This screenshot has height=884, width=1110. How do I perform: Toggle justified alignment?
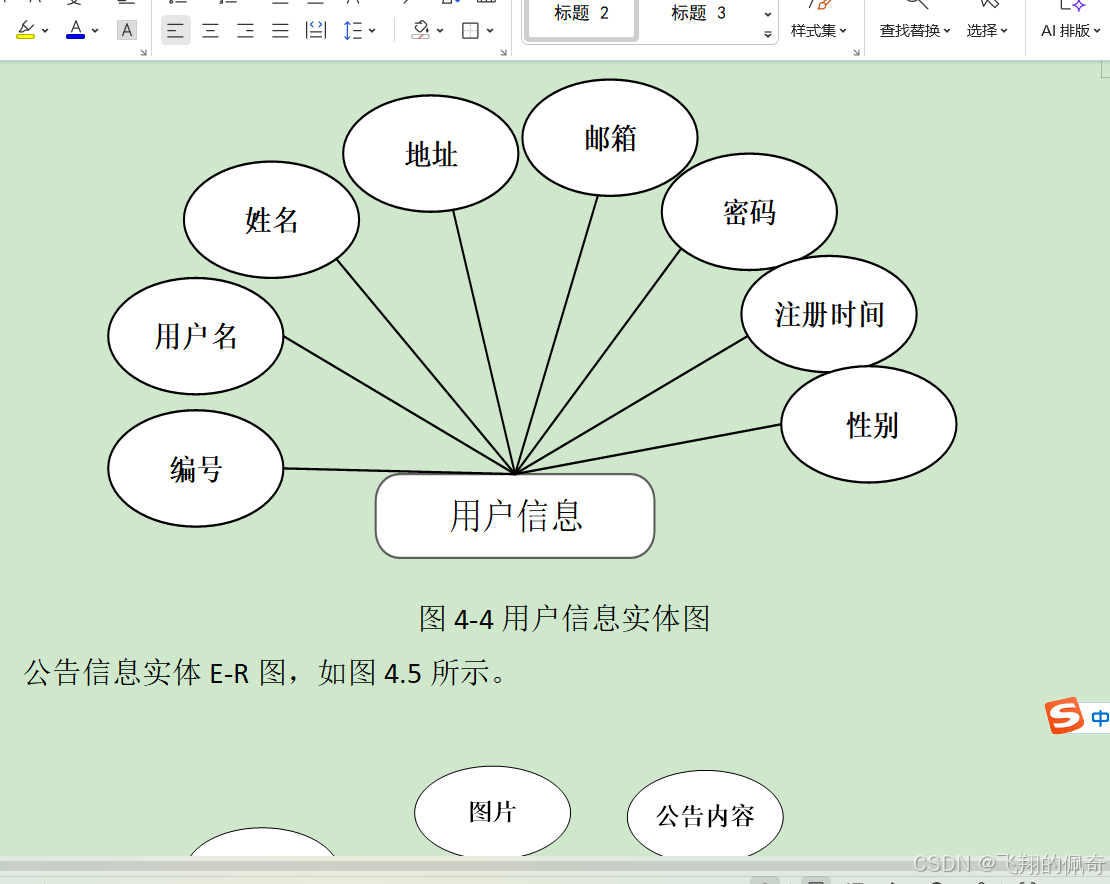[x=278, y=30]
